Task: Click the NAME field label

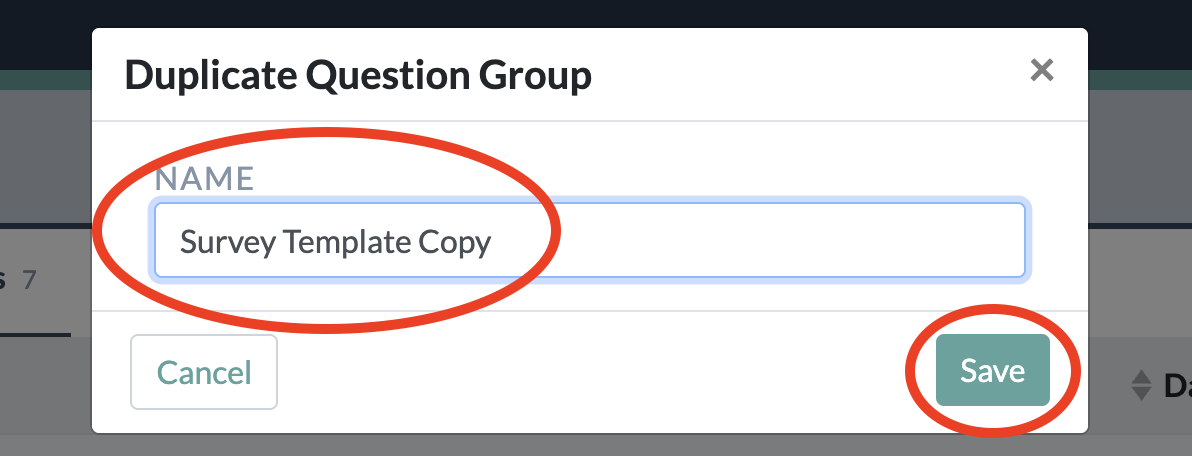Action: click(204, 179)
